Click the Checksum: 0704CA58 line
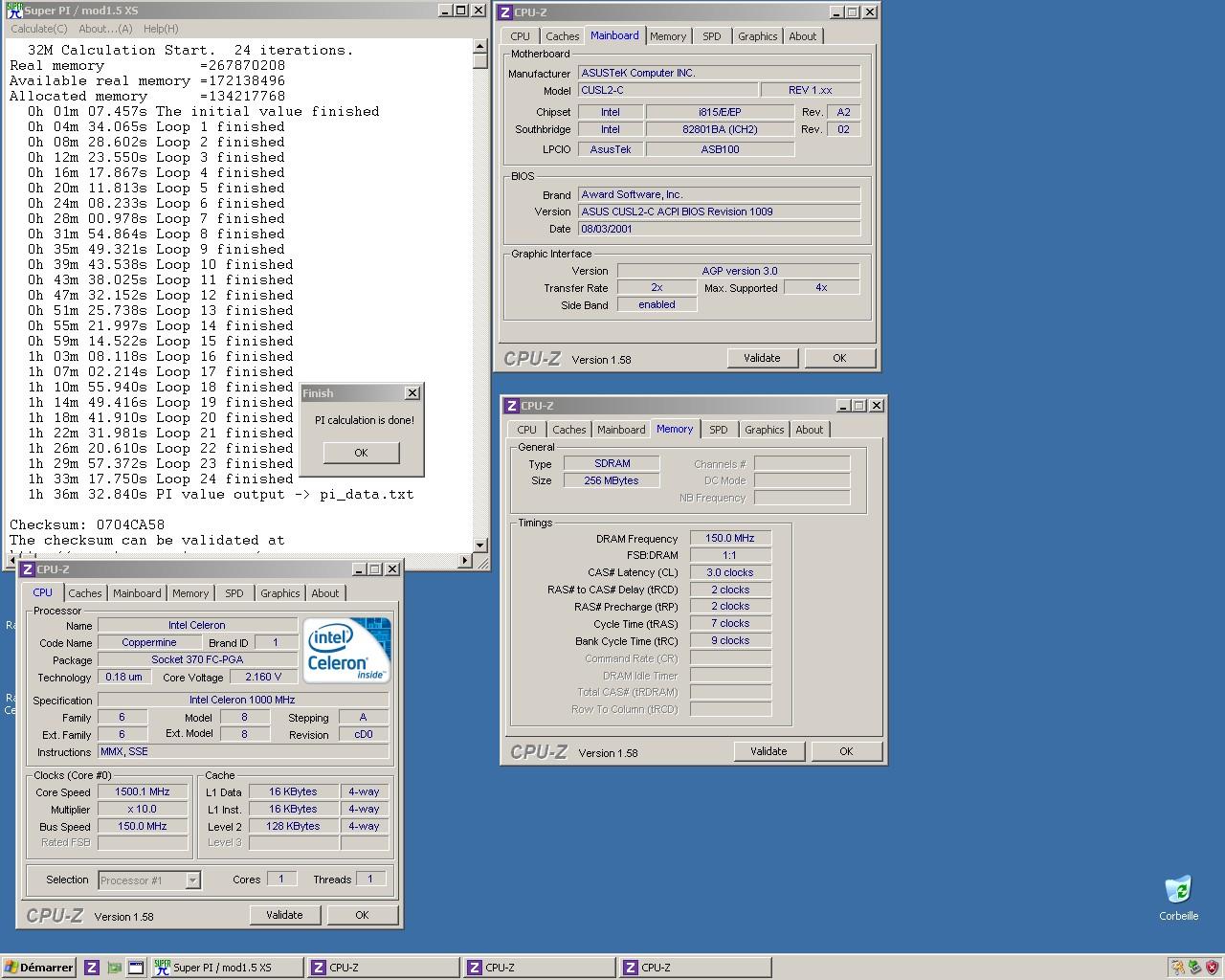This screenshot has height=980, width=1225. [87, 524]
